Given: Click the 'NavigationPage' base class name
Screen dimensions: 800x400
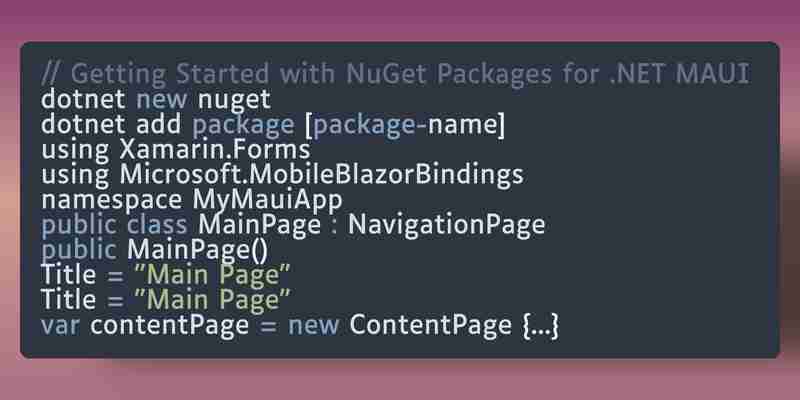Looking at the screenshot, I should click(446, 225).
